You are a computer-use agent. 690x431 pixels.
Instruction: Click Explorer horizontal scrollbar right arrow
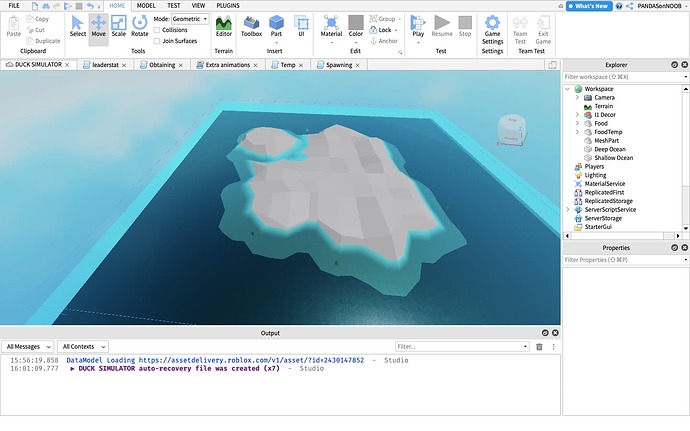pyautogui.click(x=678, y=236)
